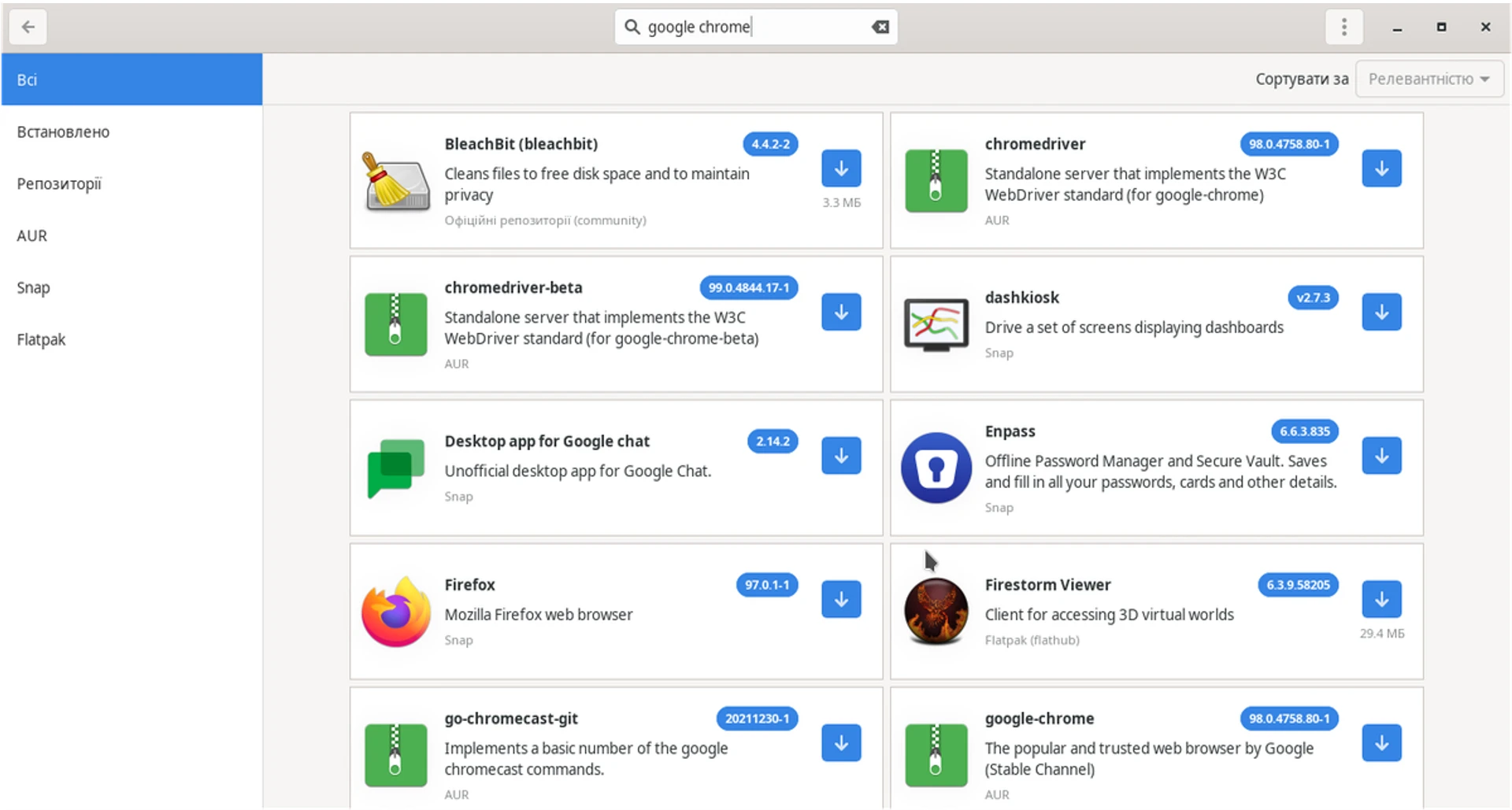Open the chromedriver-beta title

pyautogui.click(x=513, y=287)
